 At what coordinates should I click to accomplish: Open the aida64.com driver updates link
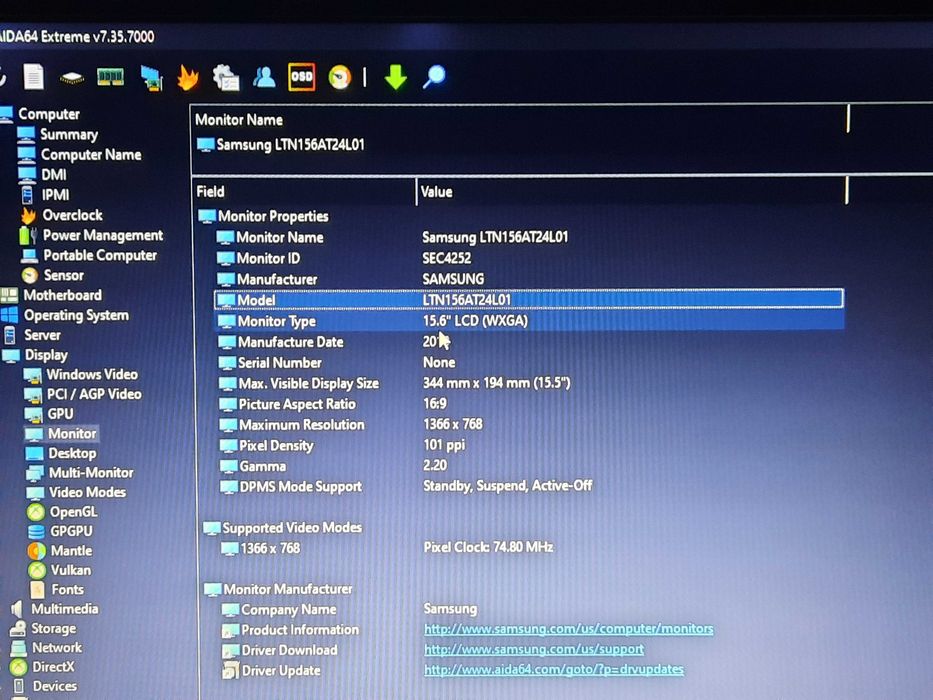pos(553,670)
